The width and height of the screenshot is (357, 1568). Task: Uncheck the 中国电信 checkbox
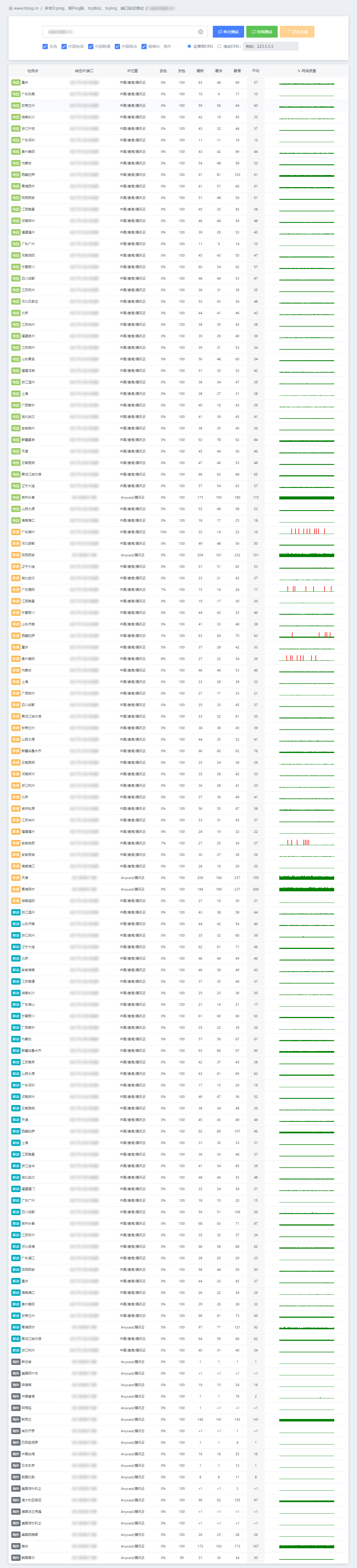point(64,46)
